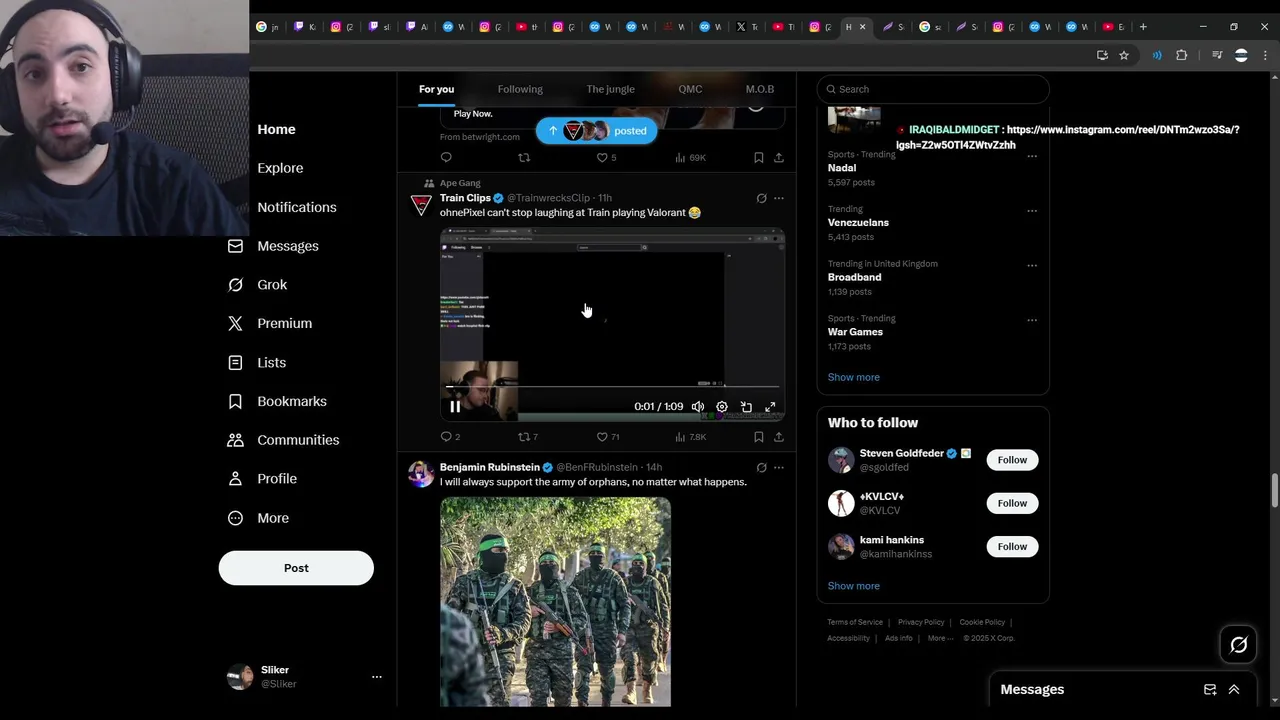View Train Clips post analytics 7.8K

(691, 437)
